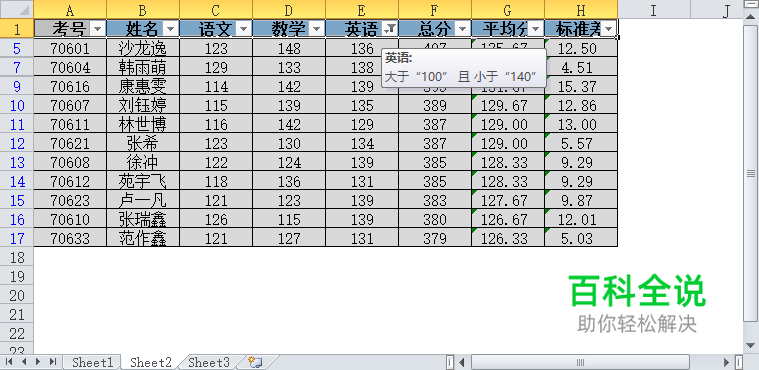Click cell with name 林世博

[x=143, y=124]
